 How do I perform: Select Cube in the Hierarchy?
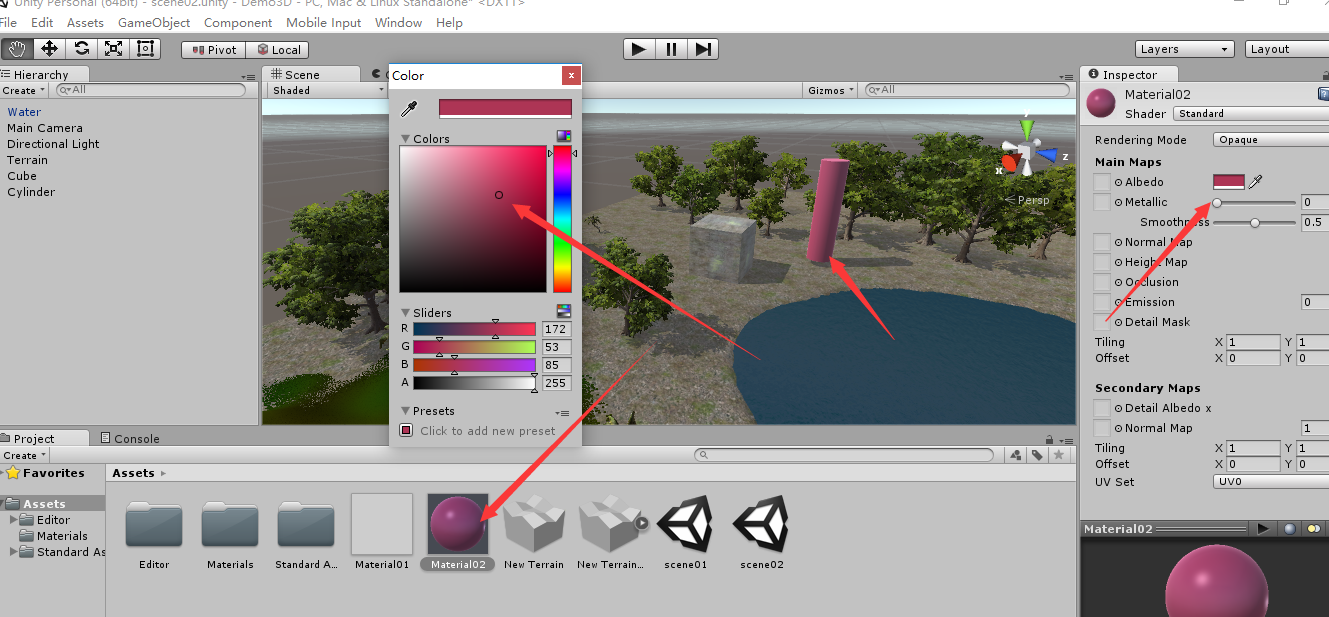coord(22,176)
